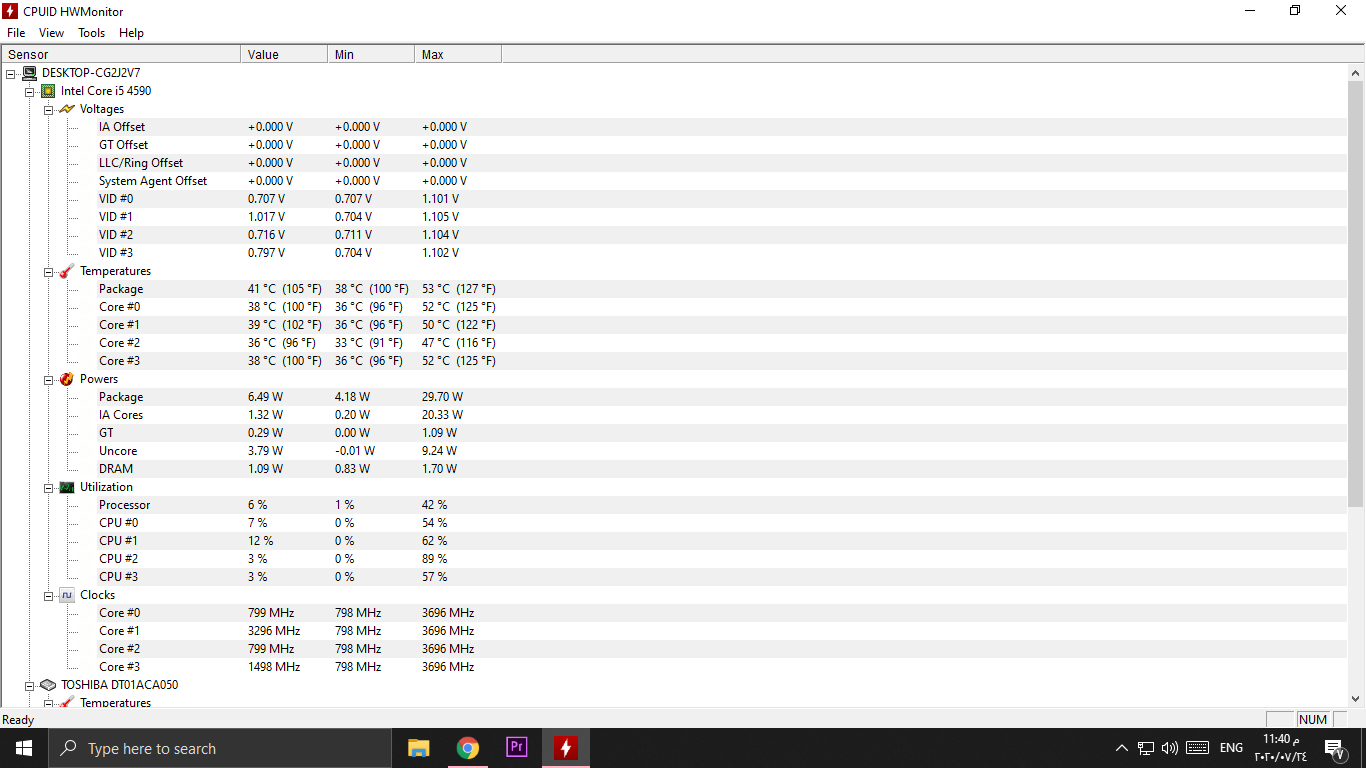Image resolution: width=1366 pixels, height=768 pixels.
Task: Collapse the Powers section
Action: click(x=48, y=379)
